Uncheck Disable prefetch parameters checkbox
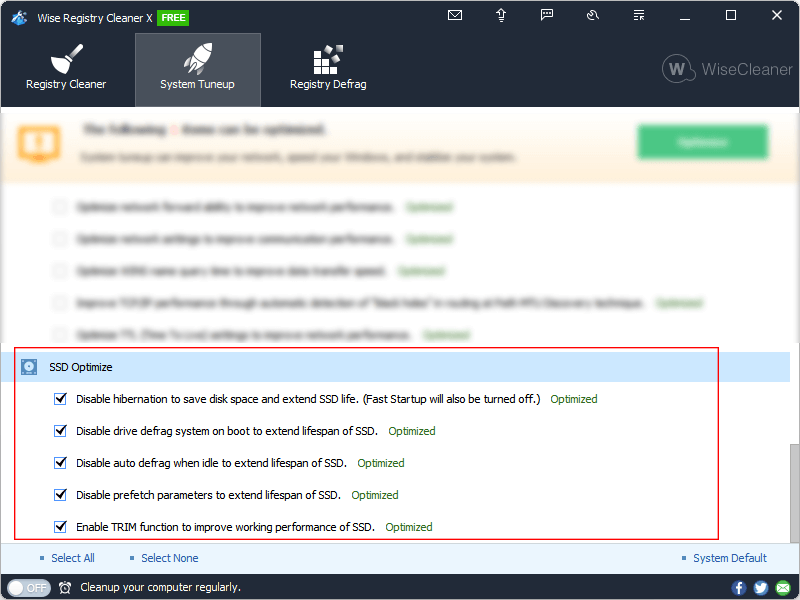800x600 pixels. point(60,494)
